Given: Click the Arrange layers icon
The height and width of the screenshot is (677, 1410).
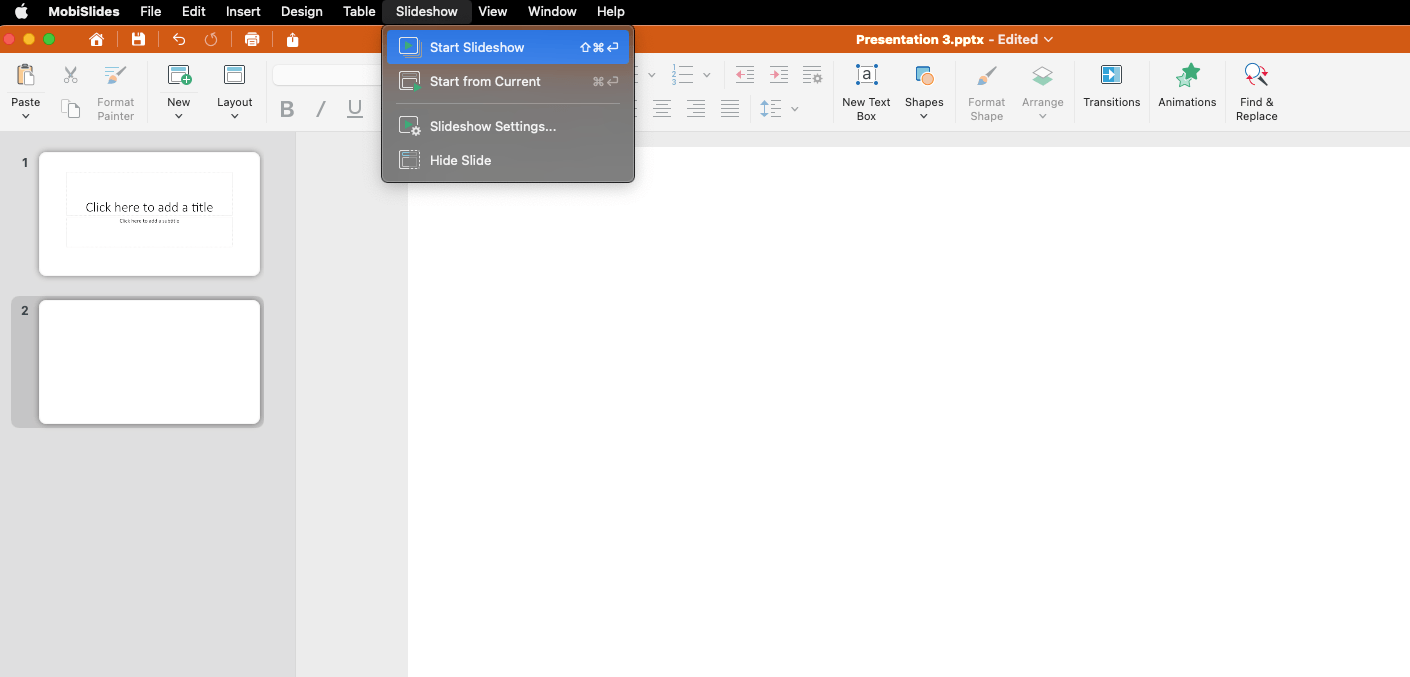Looking at the screenshot, I should point(1043,76).
